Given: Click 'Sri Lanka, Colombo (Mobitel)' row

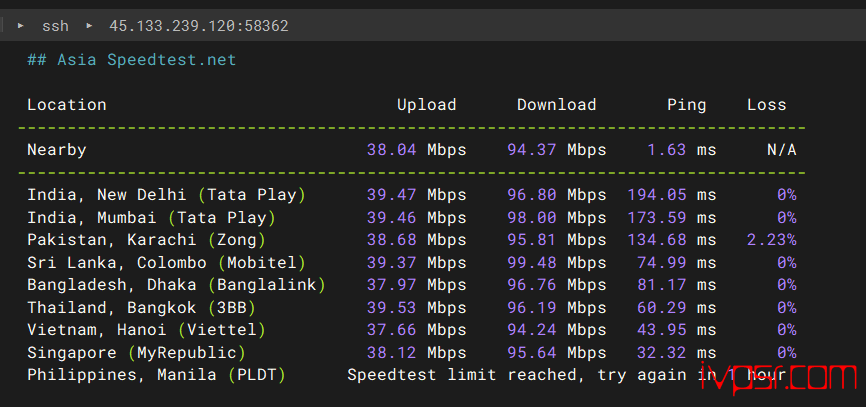Looking at the screenshot, I should pyautogui.click(x=166, y=263).
